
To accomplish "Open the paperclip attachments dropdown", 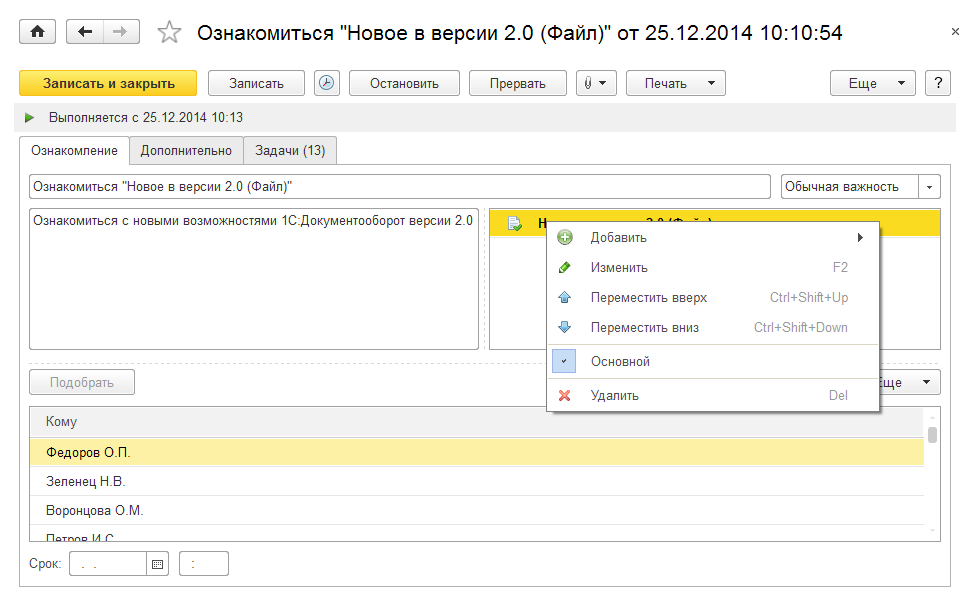I will click(596, 83).
